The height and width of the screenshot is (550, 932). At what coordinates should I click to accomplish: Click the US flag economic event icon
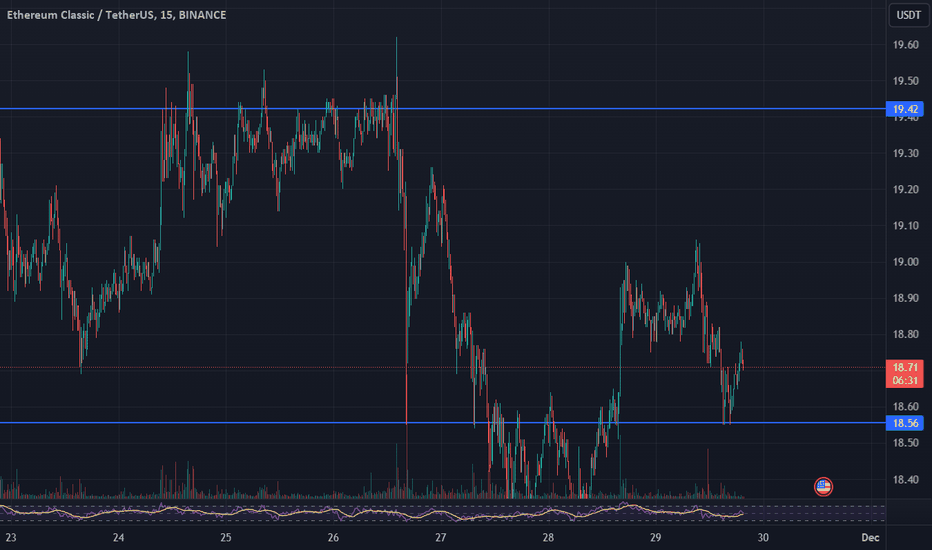coord(823,487)
